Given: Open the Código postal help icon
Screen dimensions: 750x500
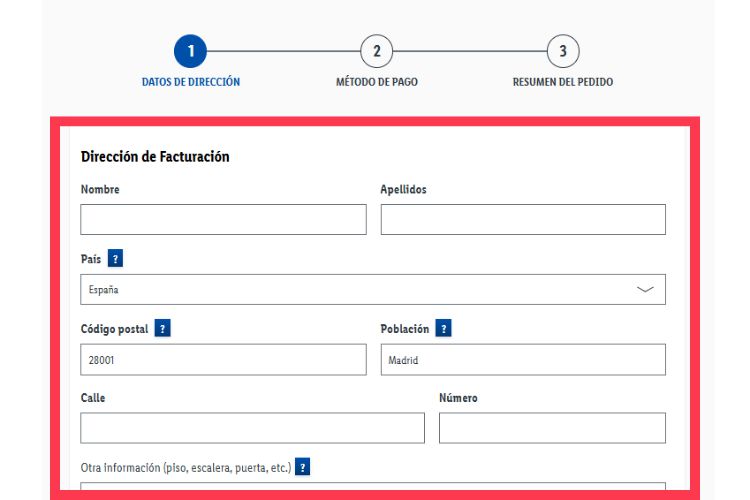Looking at the screenshot, I should click(x=163, y=328).
